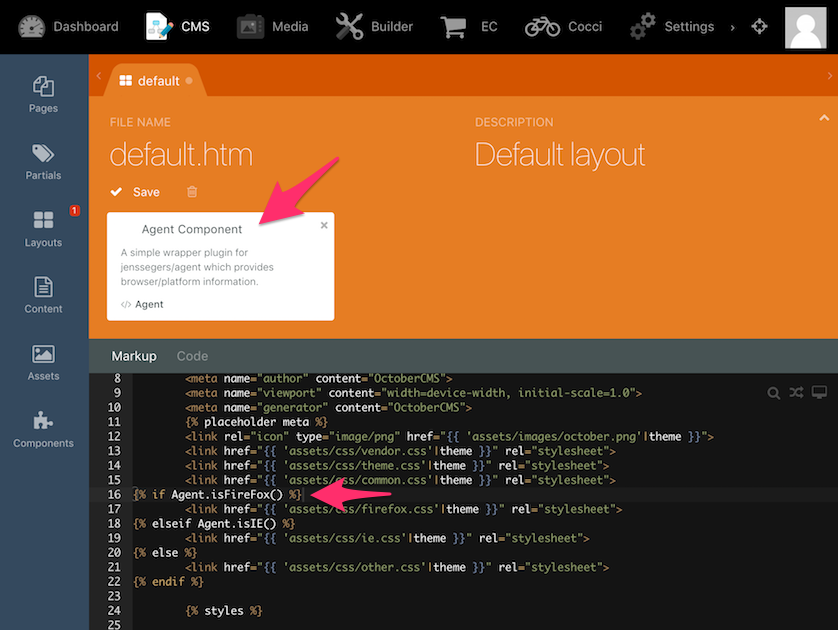838x630 pixels.
Task: Open Partials from the sidebar
Action: tap(43, 162)
